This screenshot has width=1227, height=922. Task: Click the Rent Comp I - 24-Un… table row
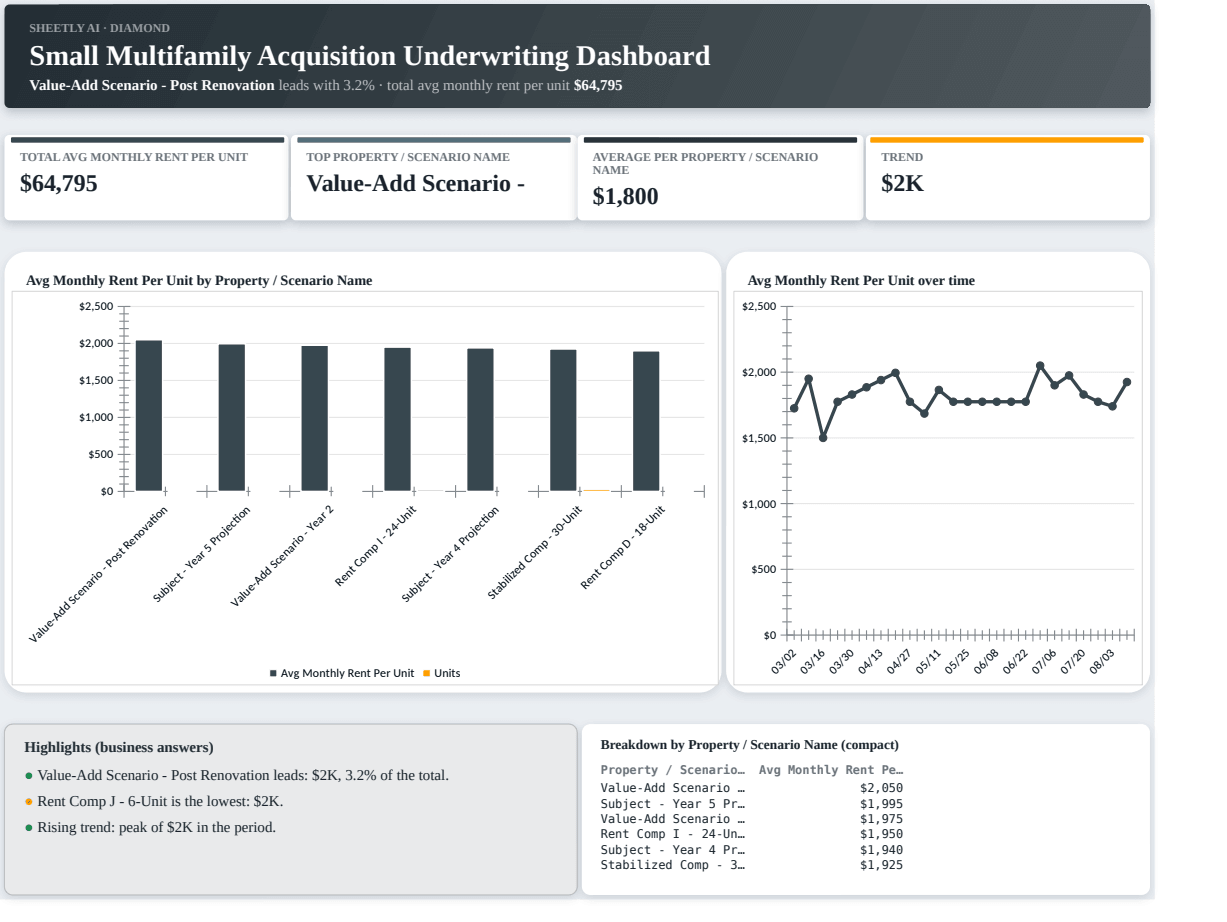pyautogui.click(x=751, y=834)
